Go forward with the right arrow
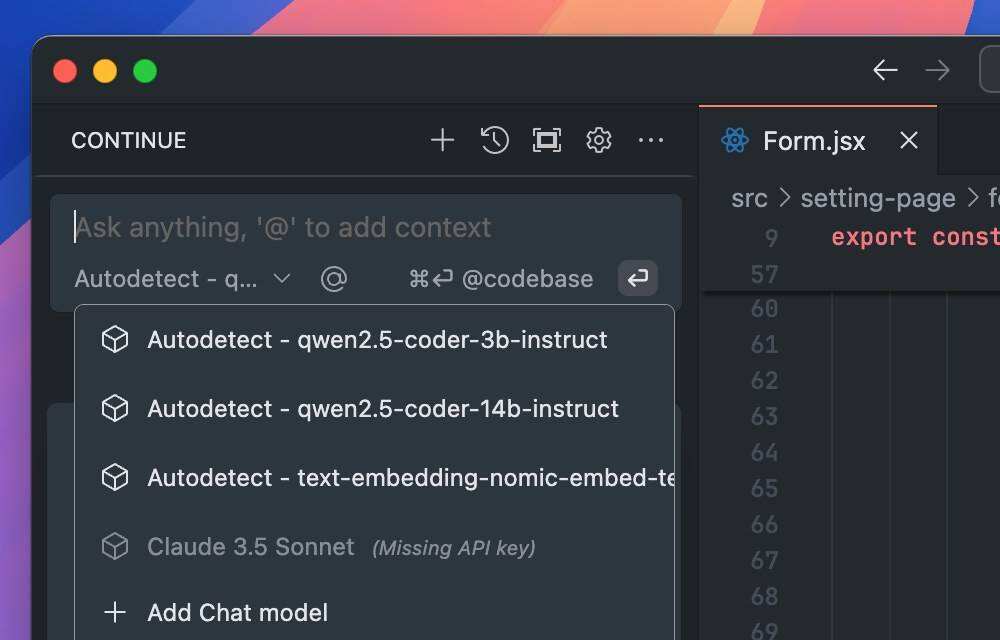Viewport: 1000px width, 640px height. tap(937, 70)
